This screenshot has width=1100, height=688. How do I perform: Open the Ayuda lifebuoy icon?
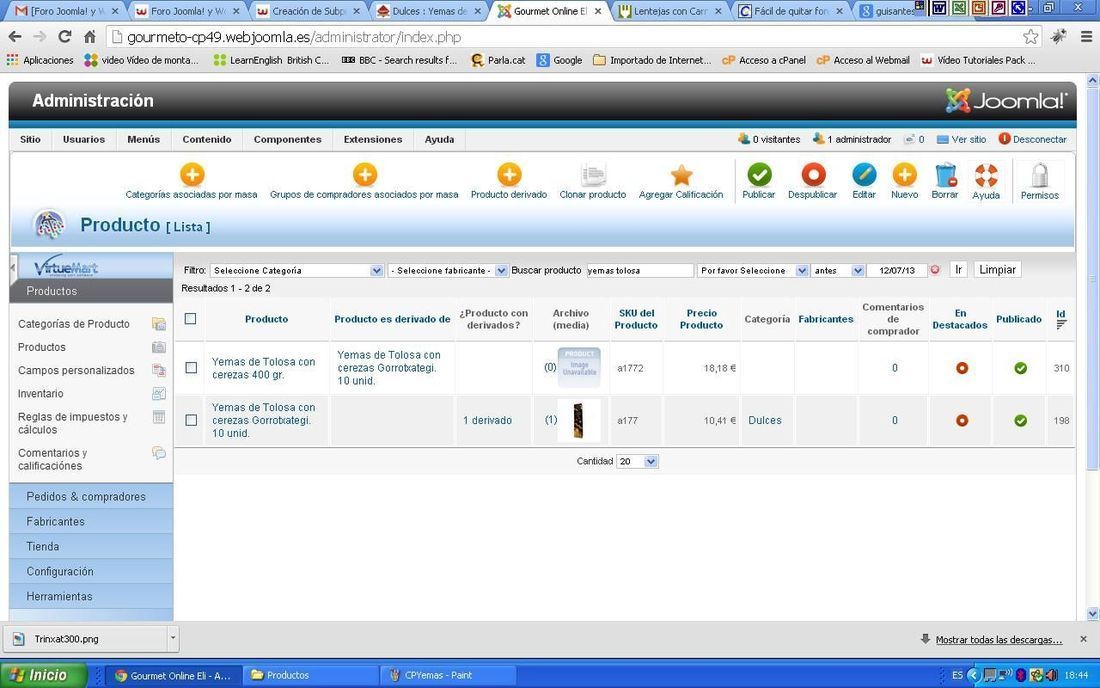coord(986,175)
